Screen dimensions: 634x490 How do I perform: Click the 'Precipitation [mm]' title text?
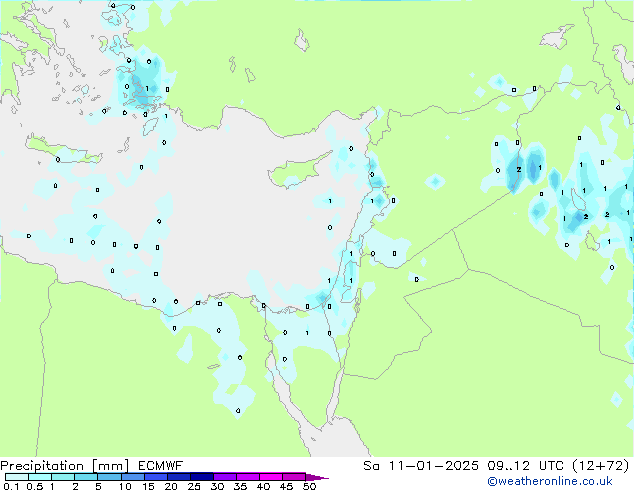[x=64, y=466]
